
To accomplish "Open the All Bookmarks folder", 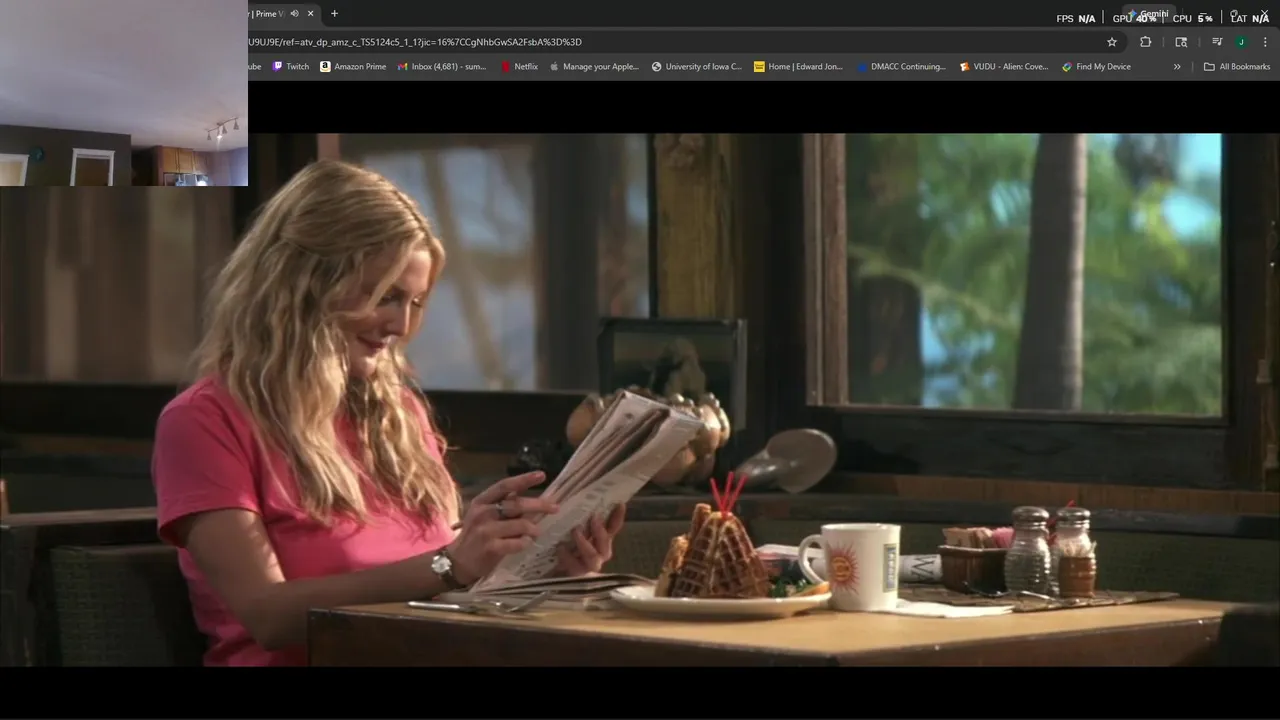I will click(1237, 67).
